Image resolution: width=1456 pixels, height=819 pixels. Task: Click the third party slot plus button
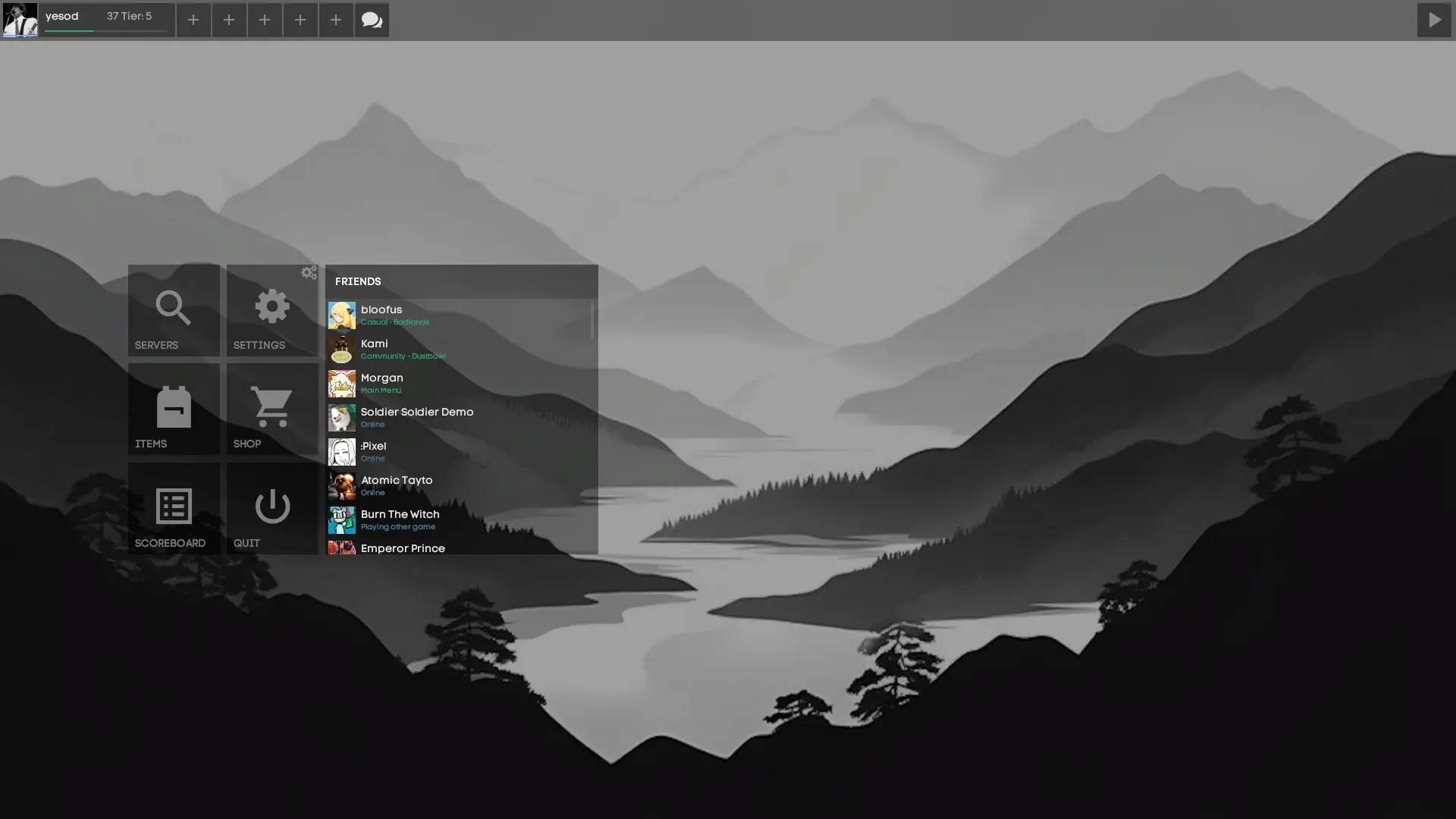click(265, 20)
